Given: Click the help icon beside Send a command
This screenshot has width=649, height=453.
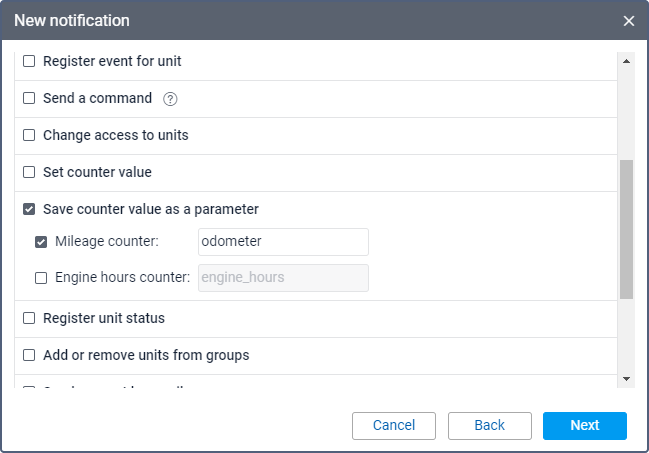Looking at the screenshot, I should coord(170,99).
